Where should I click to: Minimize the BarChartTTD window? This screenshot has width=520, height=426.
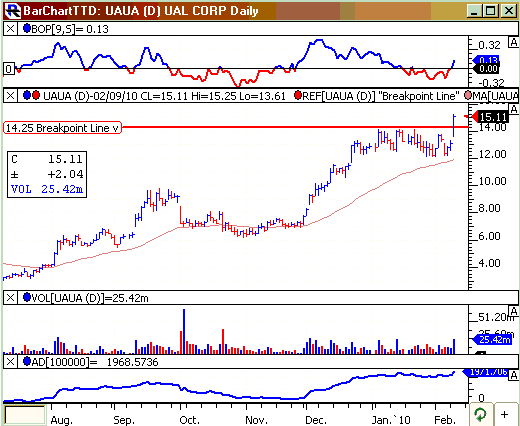tap(474, 11)
